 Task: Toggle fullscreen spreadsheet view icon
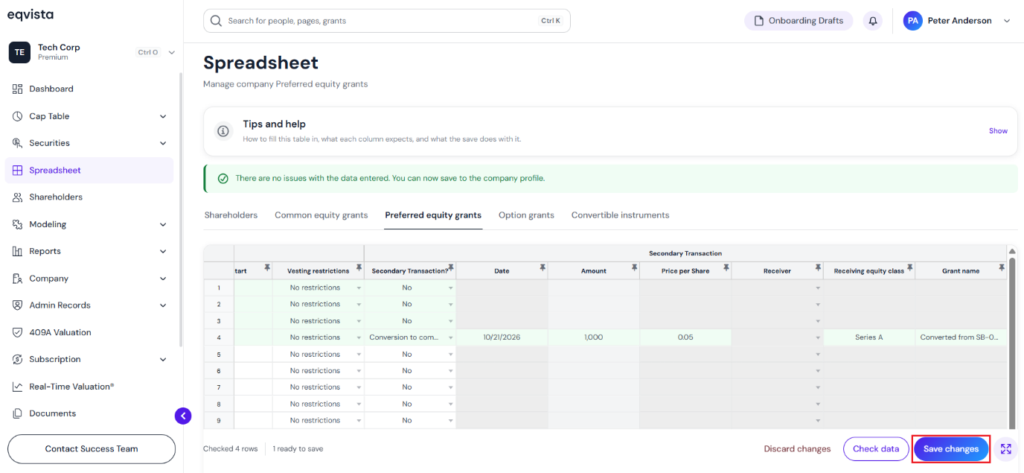[1006, 449]
